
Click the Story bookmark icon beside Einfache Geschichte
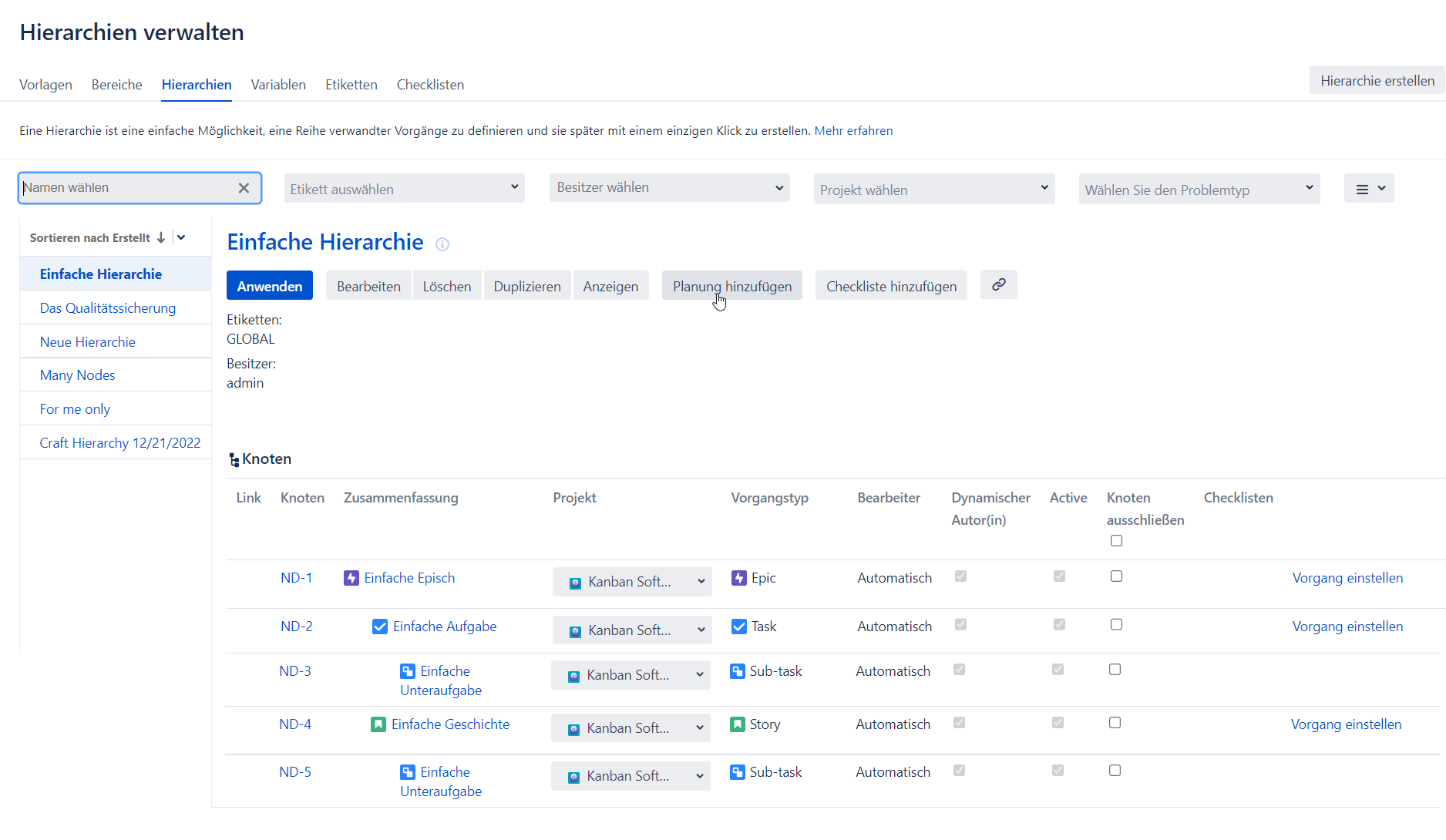[x=378, y=724]
